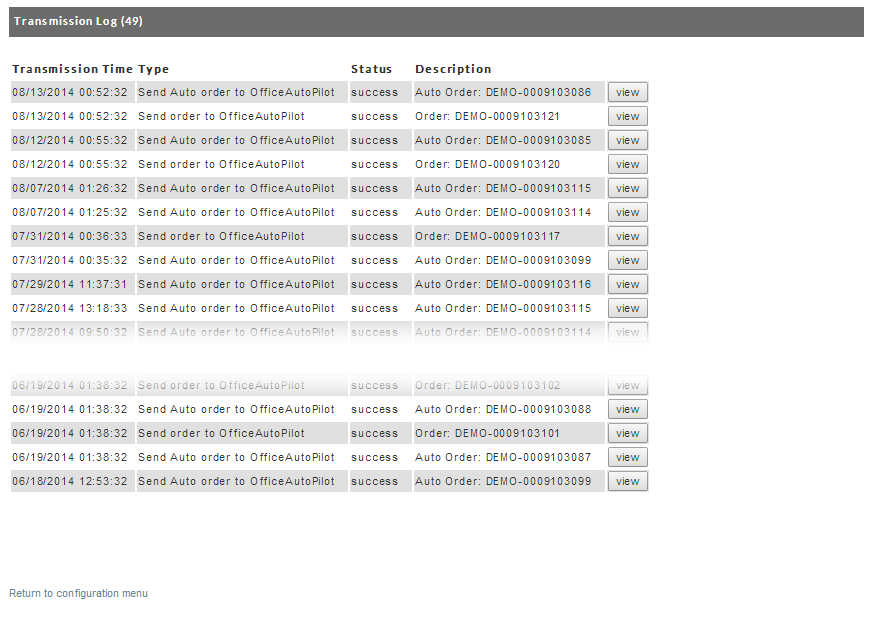This screenshot has width=880, height=627.
Task: Click the Transmission Log (49) header
Action: 436,22
